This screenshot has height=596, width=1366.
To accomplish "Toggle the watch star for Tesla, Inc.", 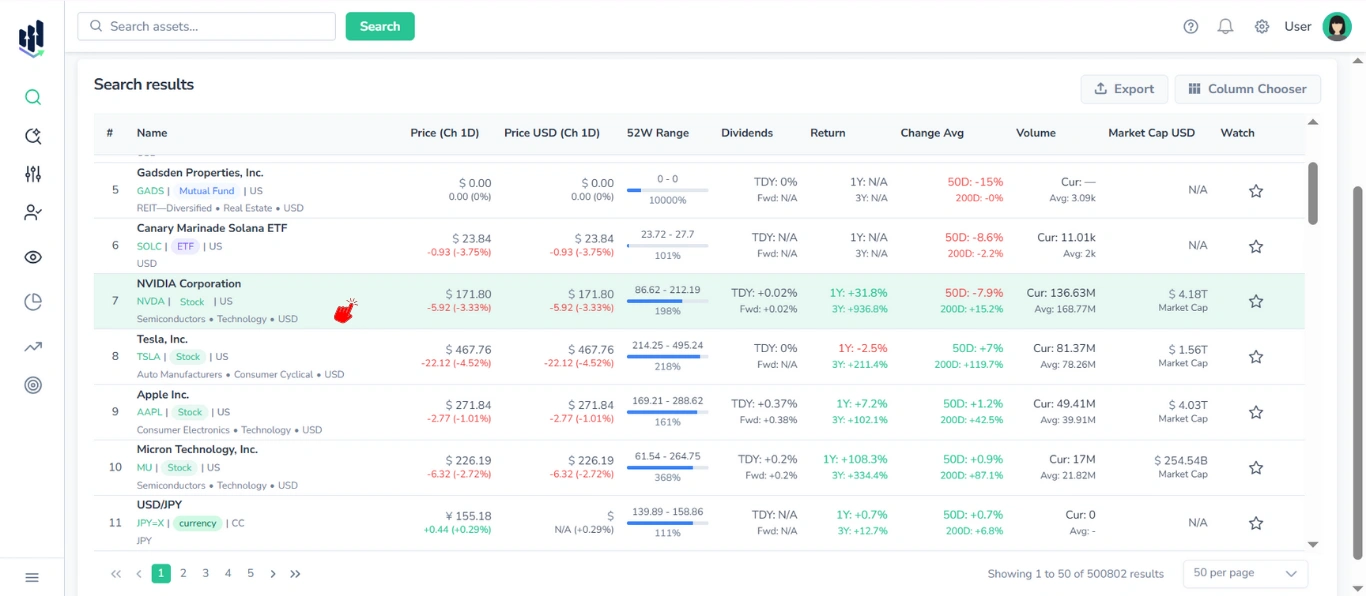I will coord(1255,356).
